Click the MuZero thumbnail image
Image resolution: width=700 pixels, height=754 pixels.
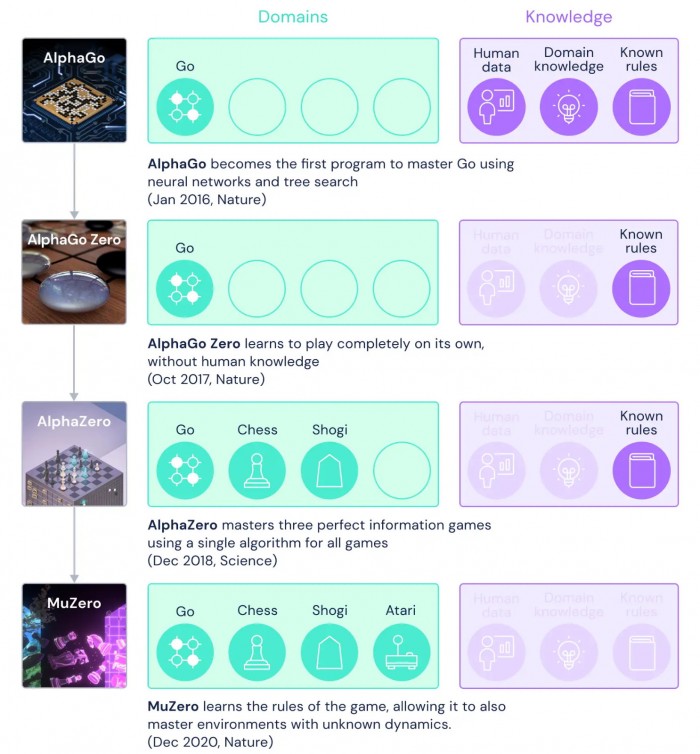click(74, 635)
